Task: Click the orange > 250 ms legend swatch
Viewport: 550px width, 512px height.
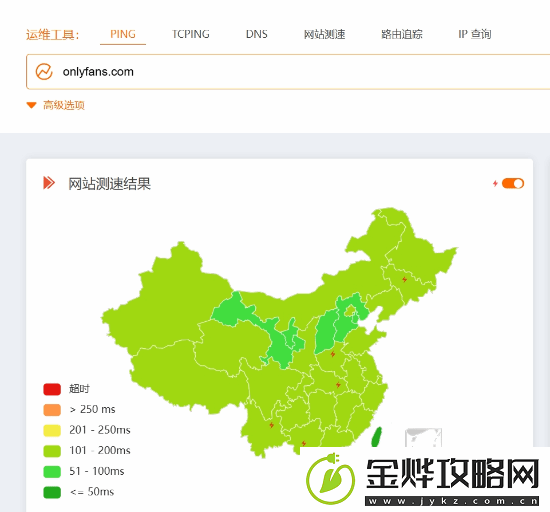Action: click(52, 410)
